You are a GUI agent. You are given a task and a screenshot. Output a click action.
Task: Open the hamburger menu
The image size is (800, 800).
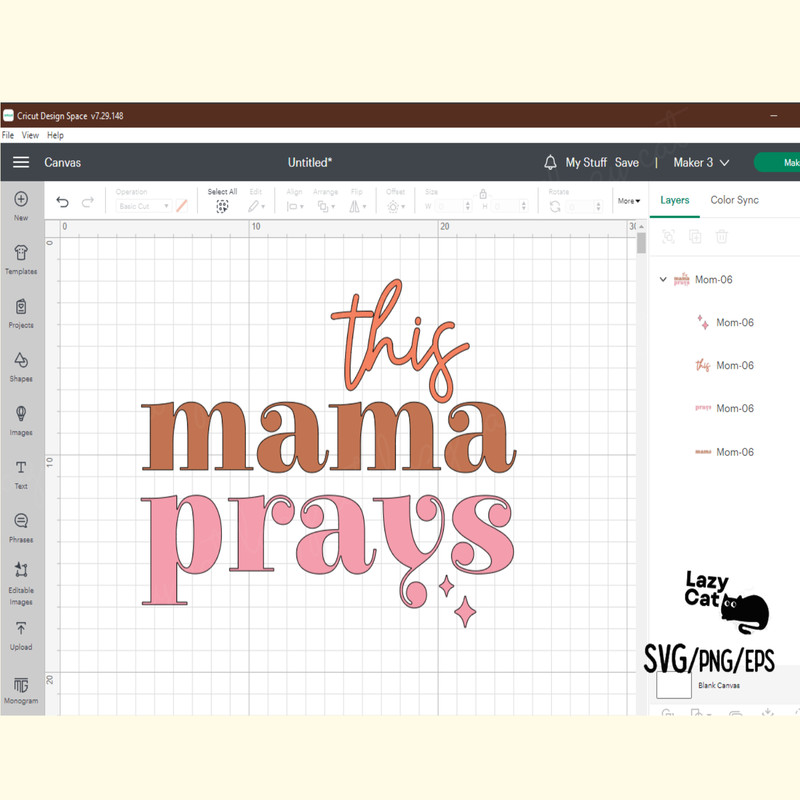pos(20,162)
